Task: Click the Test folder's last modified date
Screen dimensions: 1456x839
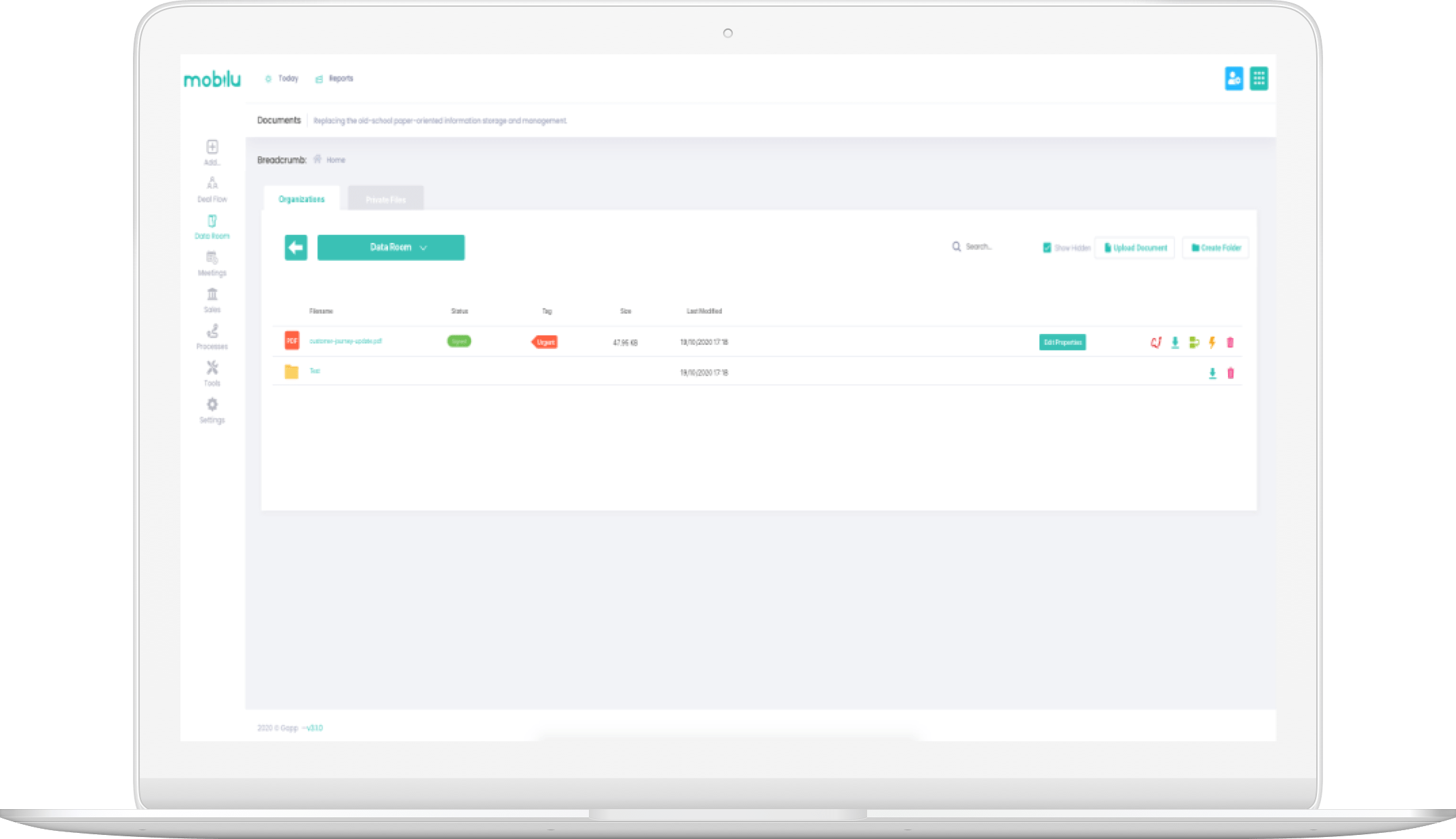Action: coord(704,373)
